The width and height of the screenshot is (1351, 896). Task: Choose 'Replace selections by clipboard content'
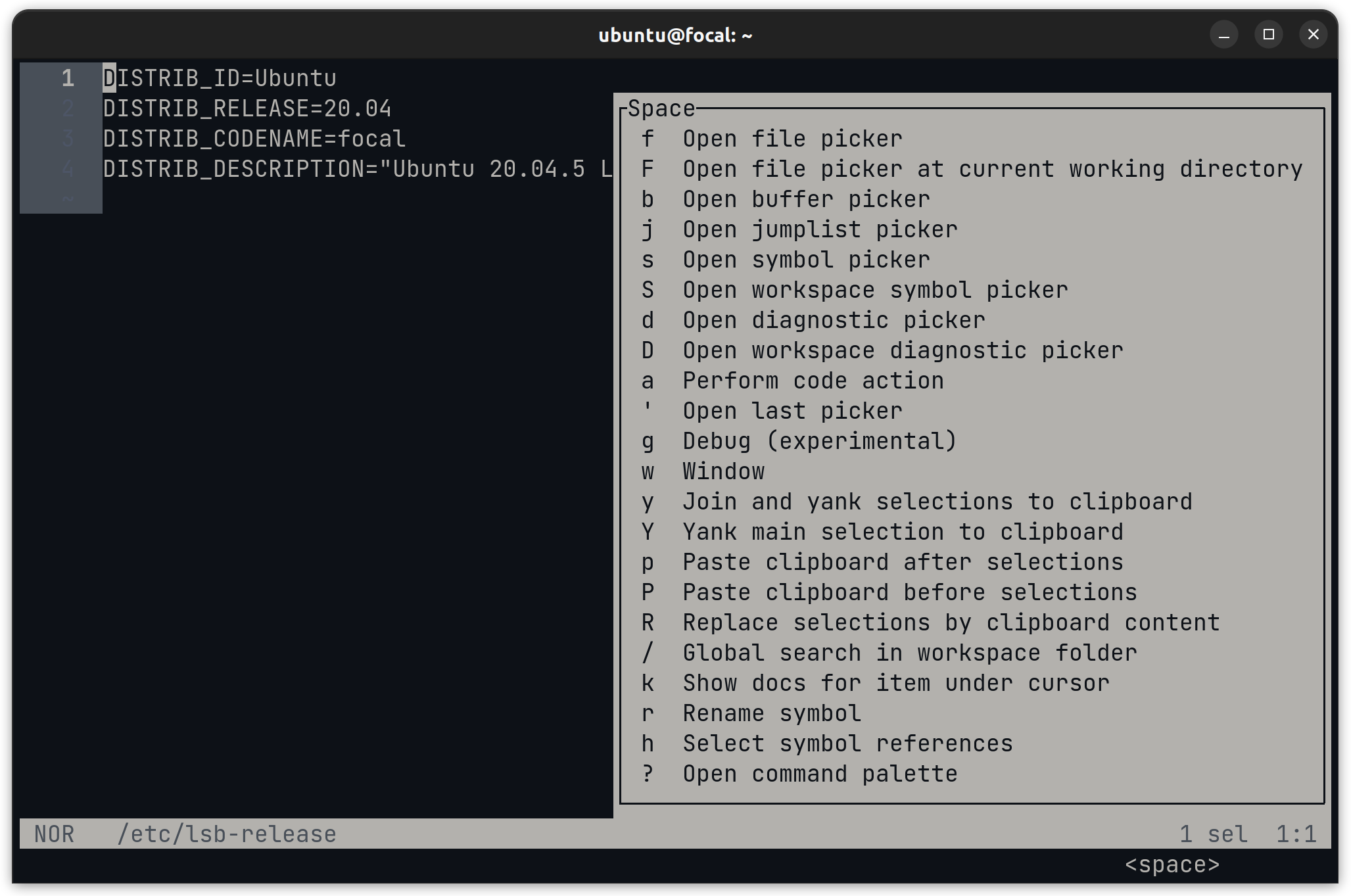(950, 622)
